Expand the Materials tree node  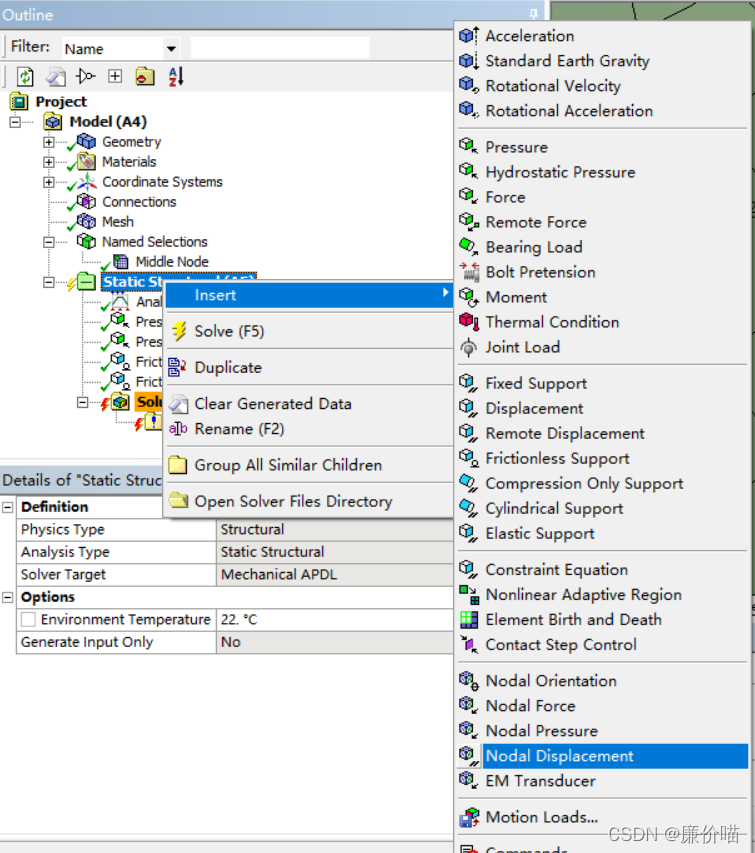(49, 162)
